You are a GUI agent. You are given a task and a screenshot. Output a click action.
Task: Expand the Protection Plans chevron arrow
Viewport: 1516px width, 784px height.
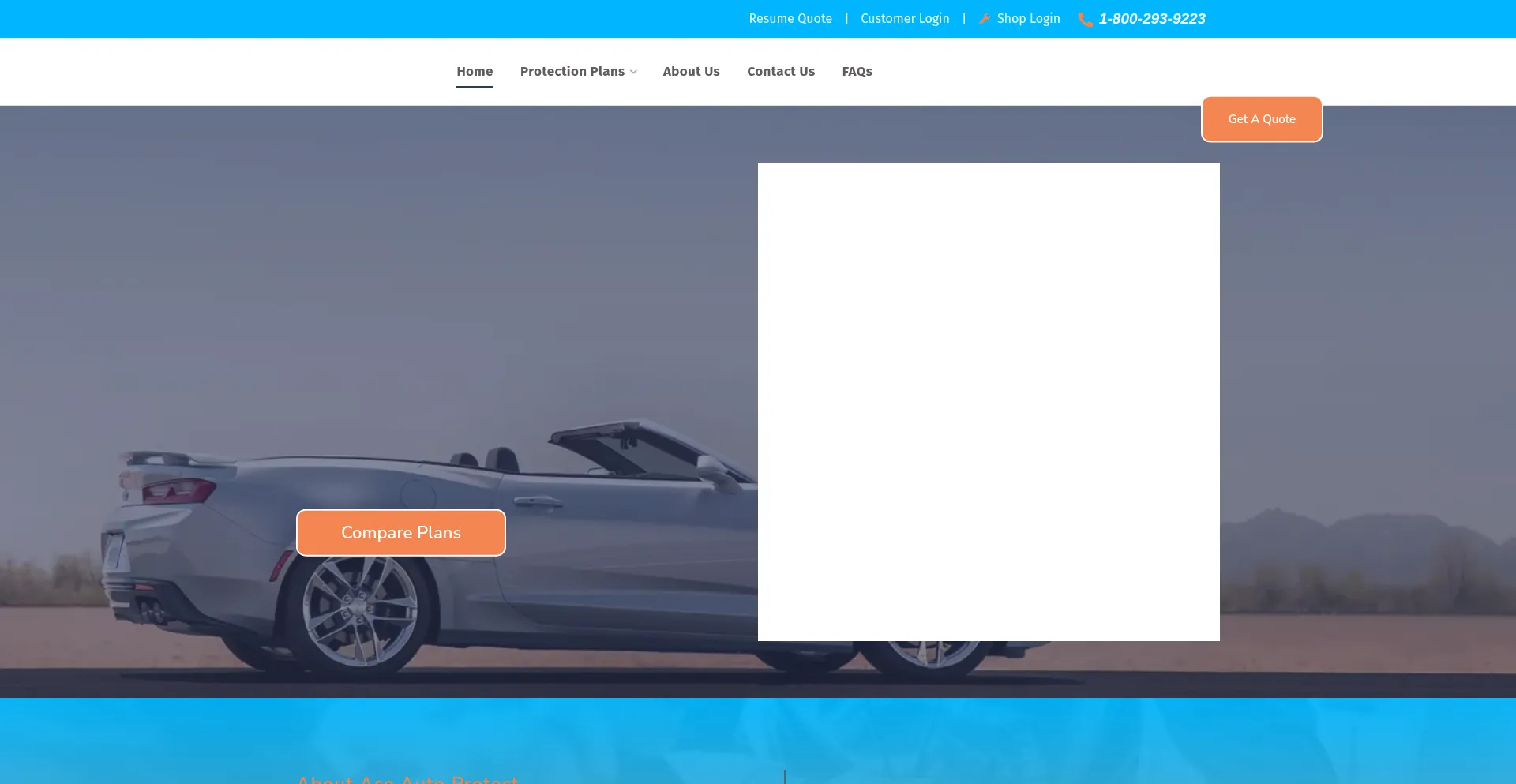(633, 72)
